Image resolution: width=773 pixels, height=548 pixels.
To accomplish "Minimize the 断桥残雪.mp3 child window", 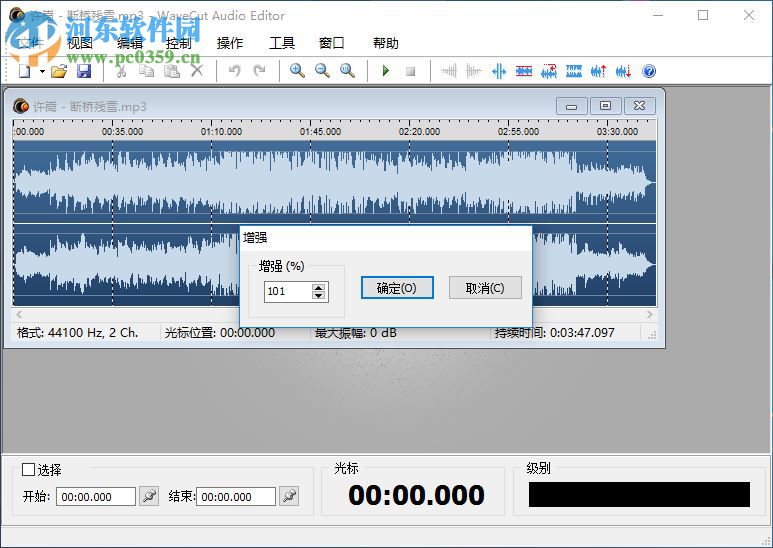I will [571, 106].
